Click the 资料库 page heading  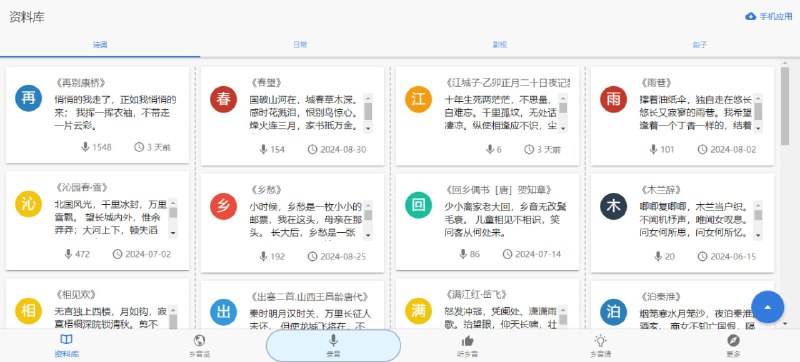27,17
